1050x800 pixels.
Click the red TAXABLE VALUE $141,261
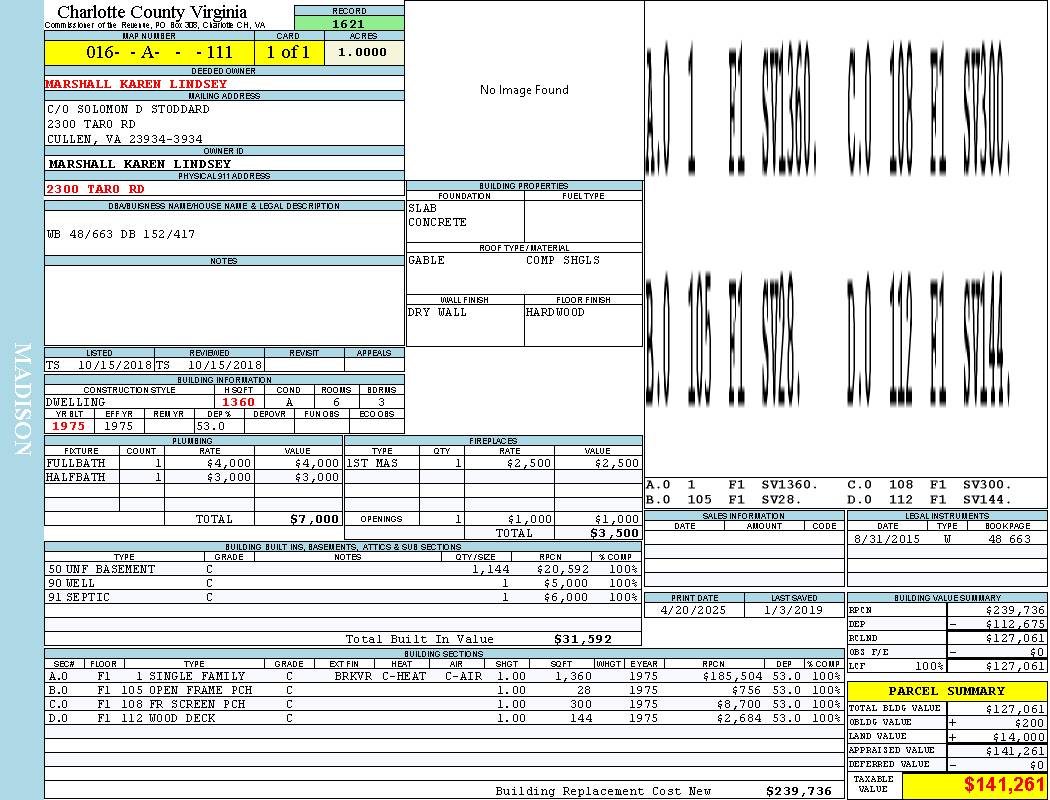click(1004, 785)
